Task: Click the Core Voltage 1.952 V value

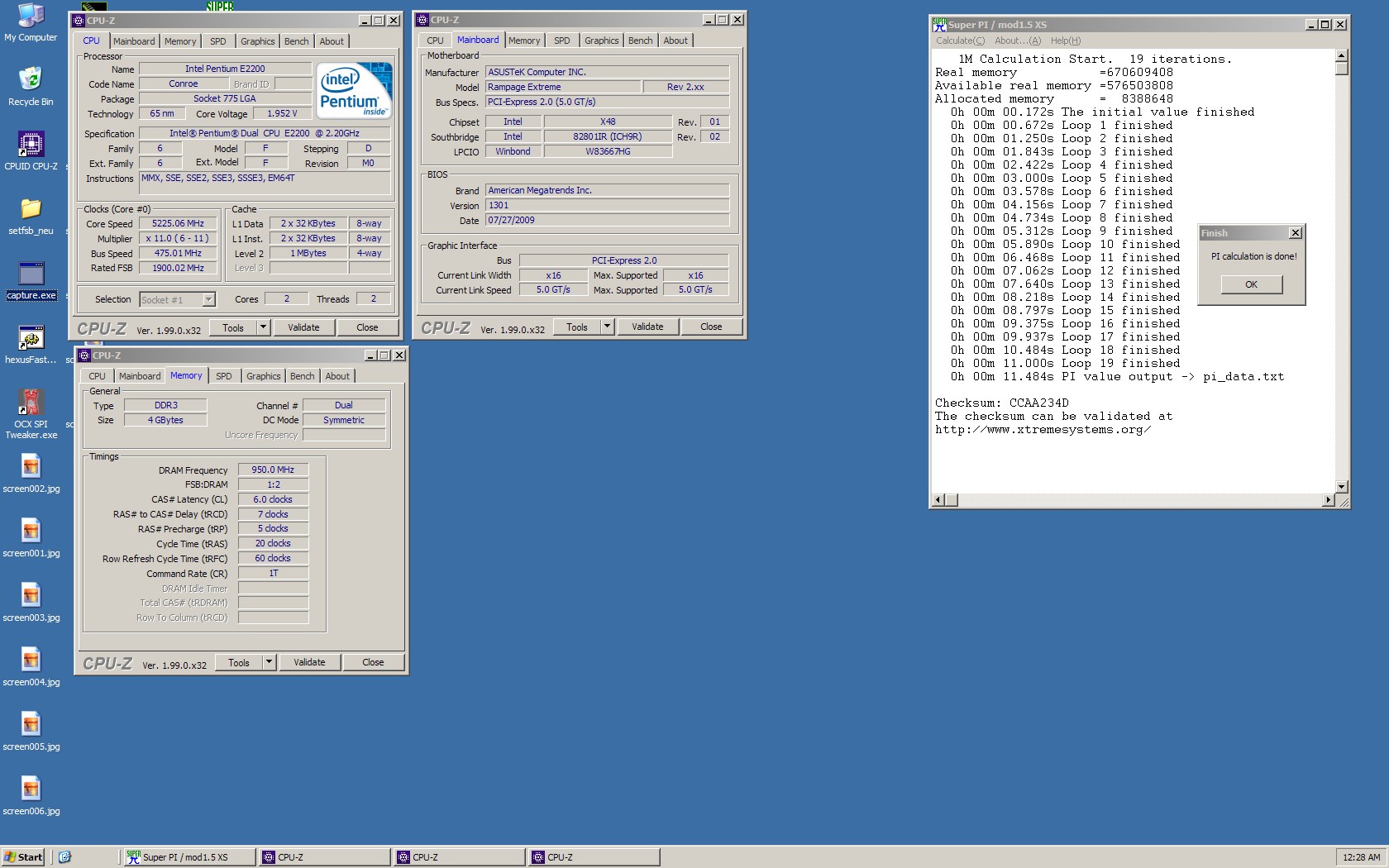Action: tap(282, 114)
